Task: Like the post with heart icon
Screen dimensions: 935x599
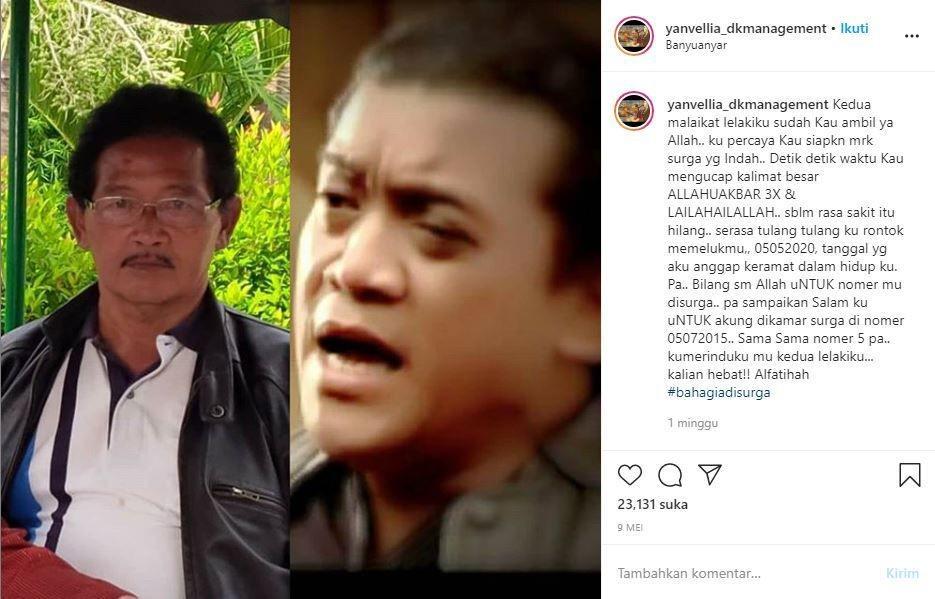Action: pos(630,475)
